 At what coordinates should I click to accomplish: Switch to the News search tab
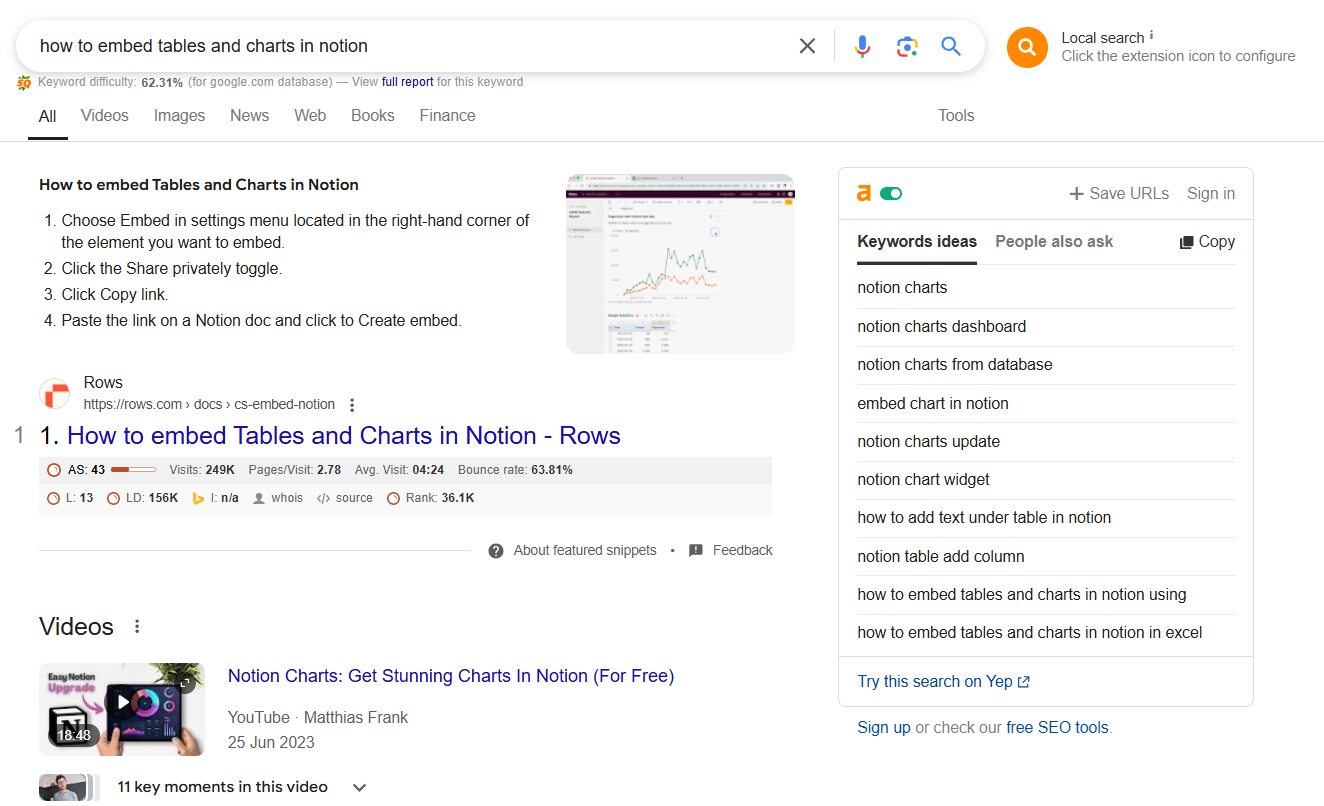click(x=249, y=116)
